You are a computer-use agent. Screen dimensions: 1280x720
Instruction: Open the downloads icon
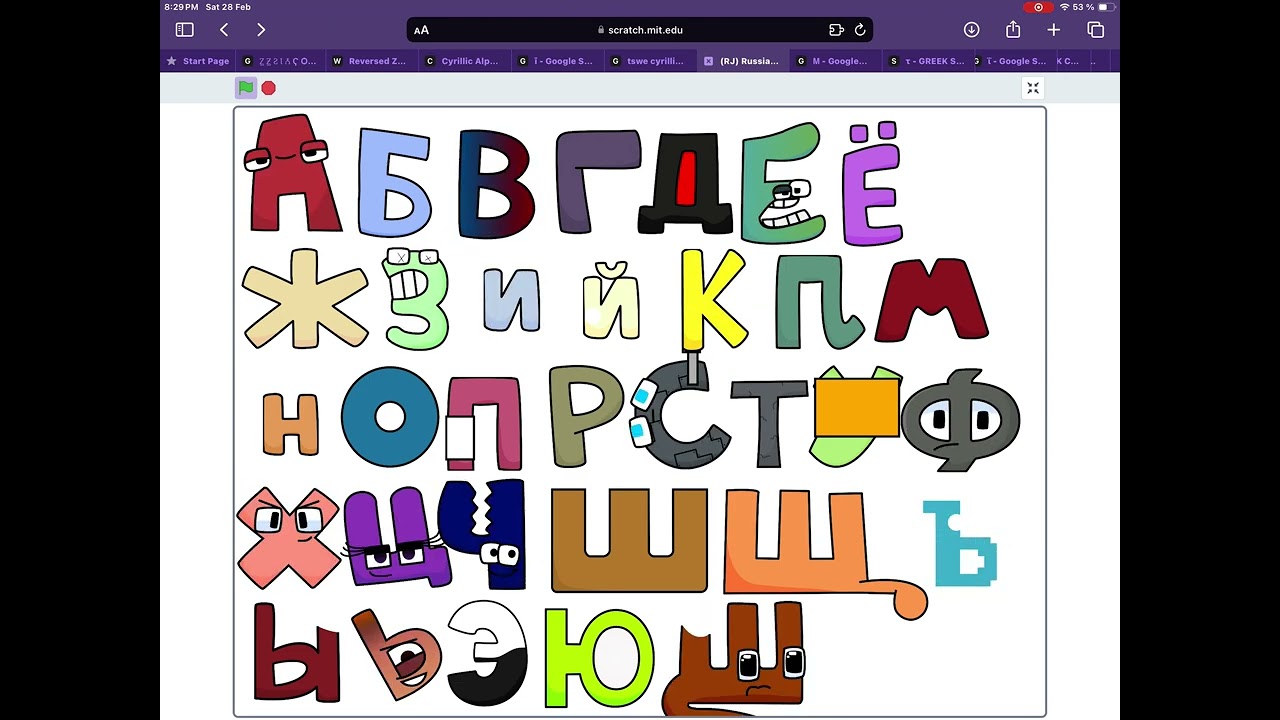[x=971, y=30]
